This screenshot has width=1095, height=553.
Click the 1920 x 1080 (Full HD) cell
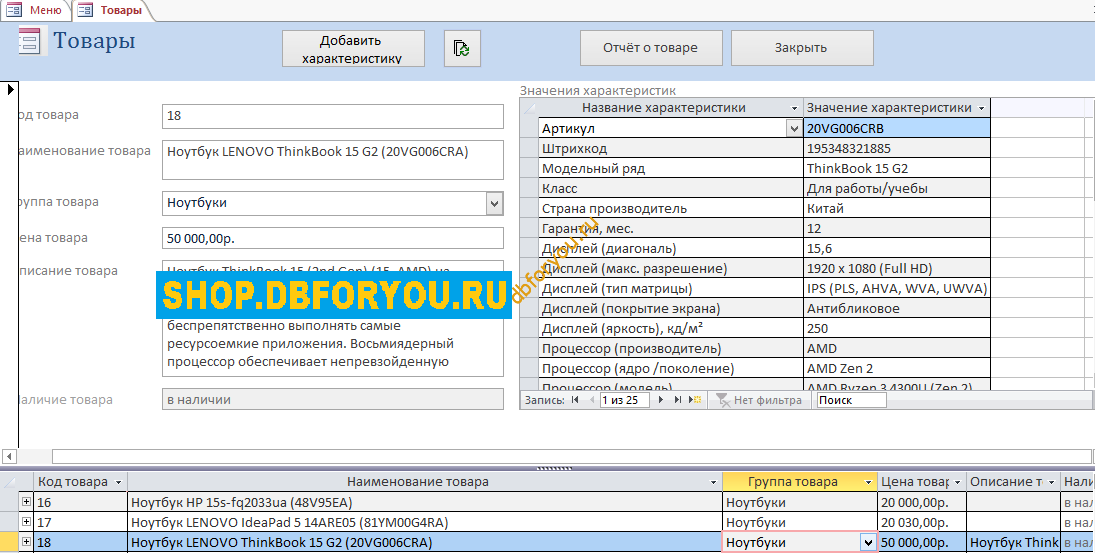coord(897,269)
